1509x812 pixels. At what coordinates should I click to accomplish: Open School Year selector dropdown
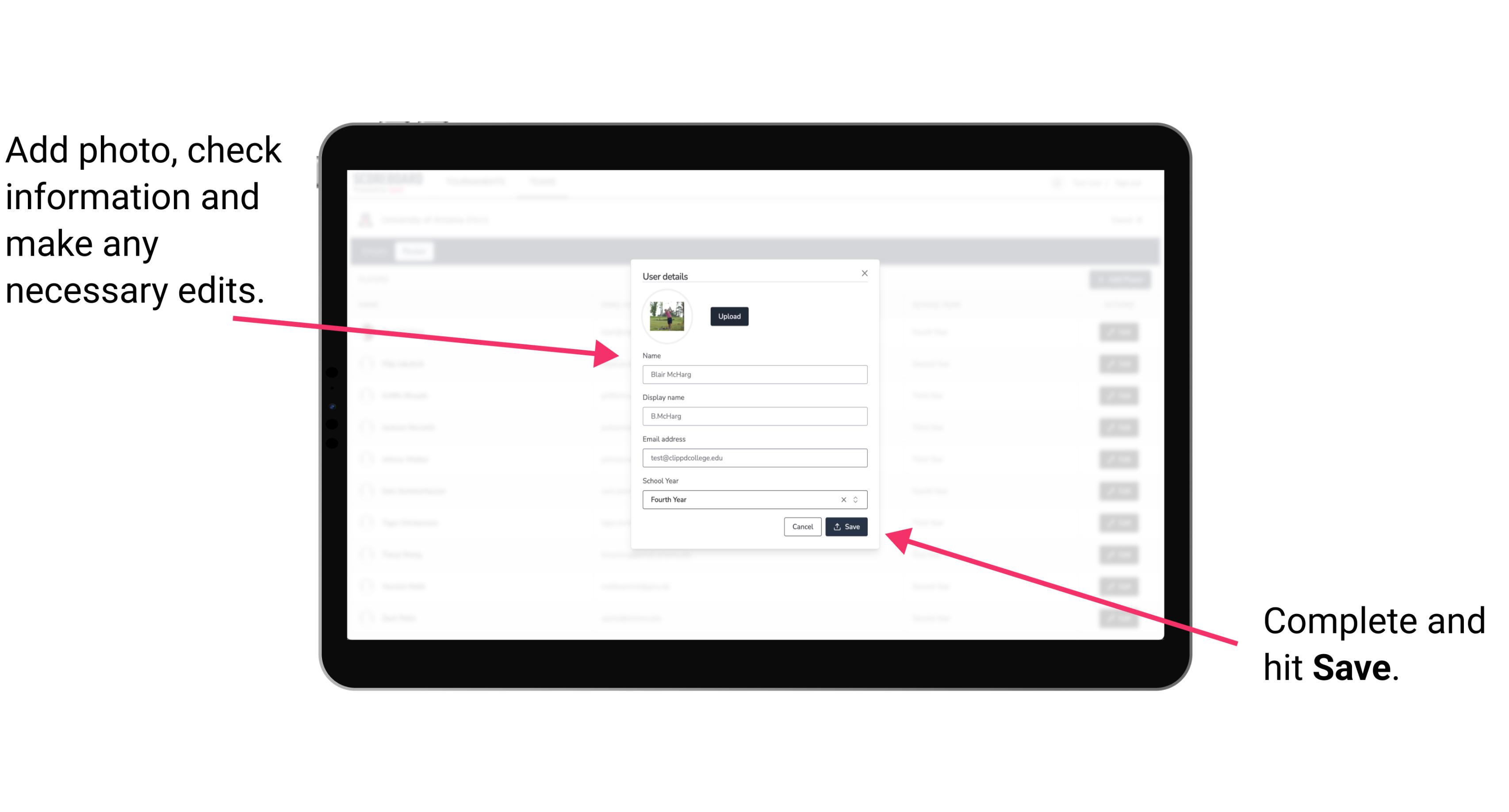(858, 499)
